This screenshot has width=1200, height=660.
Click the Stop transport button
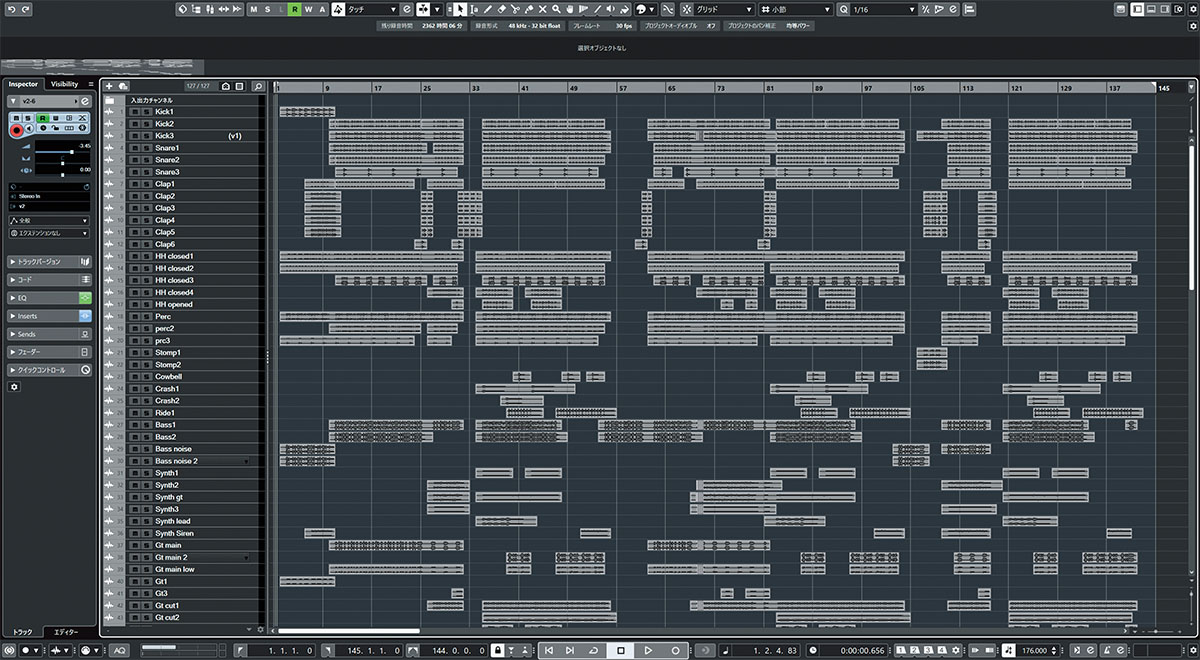click(621, 650)
